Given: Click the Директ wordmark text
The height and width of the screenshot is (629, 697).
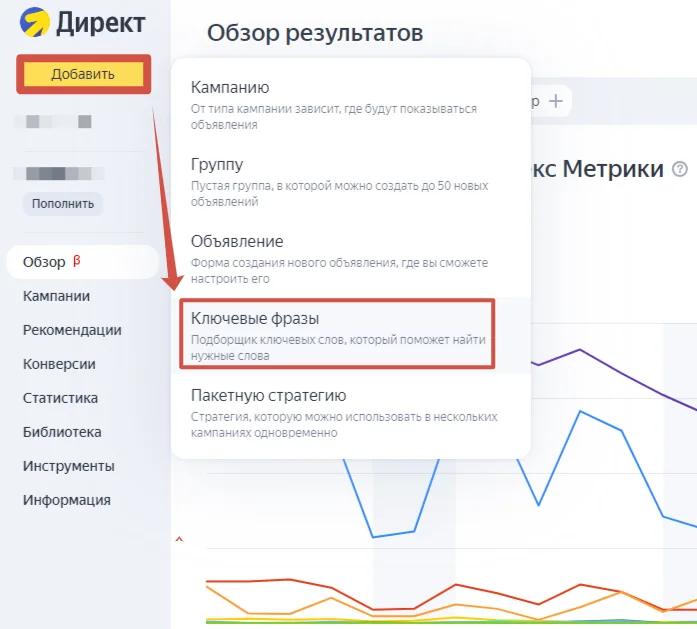Looking at the screenshot, I should click(100, 23).
